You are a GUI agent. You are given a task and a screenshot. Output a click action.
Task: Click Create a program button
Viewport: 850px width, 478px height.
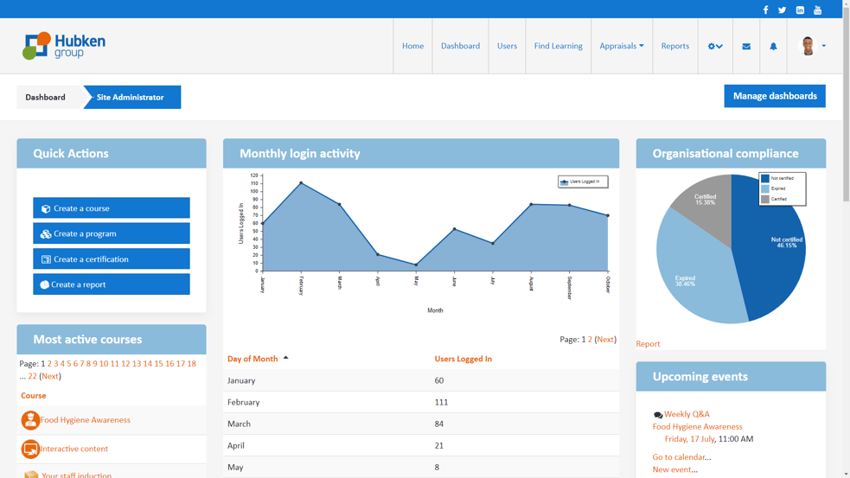pos(111,234)
